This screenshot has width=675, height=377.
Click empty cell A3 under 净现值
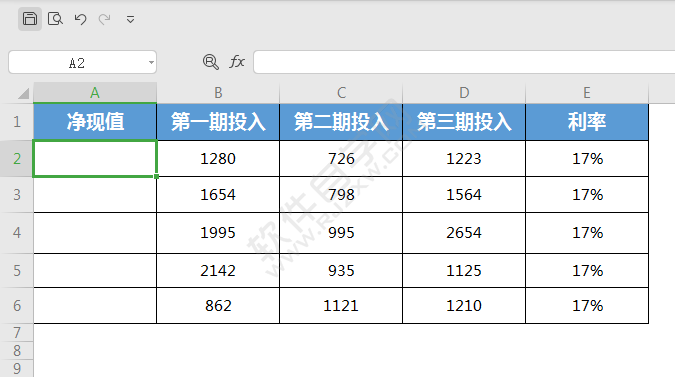pyautogui.click(x=95, y=195)
